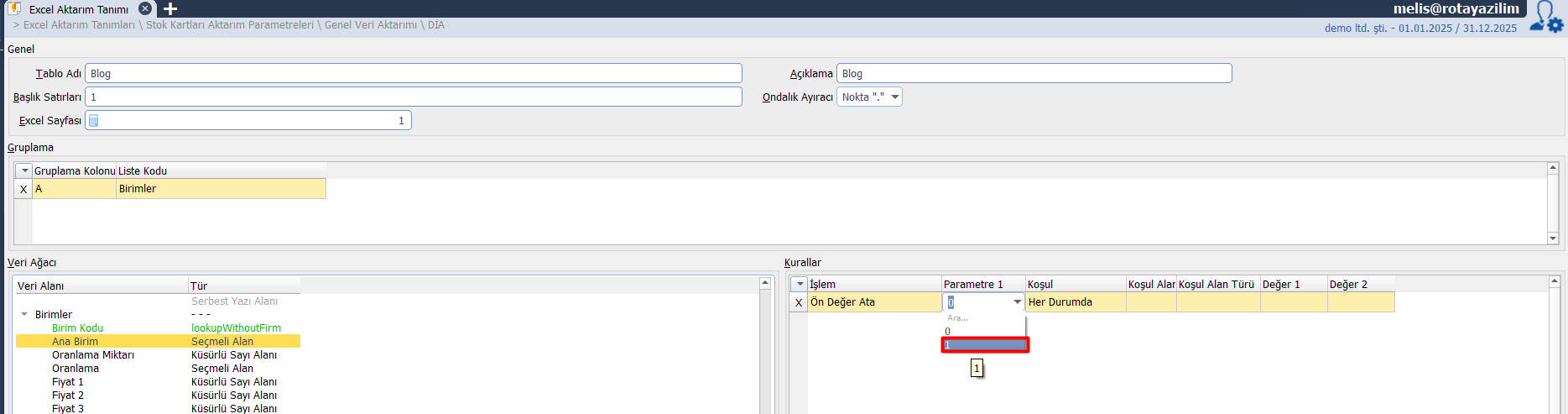1568x414 pixels.
Task: Click the user settings icon at top right
Action: (x=1545, y=17)
